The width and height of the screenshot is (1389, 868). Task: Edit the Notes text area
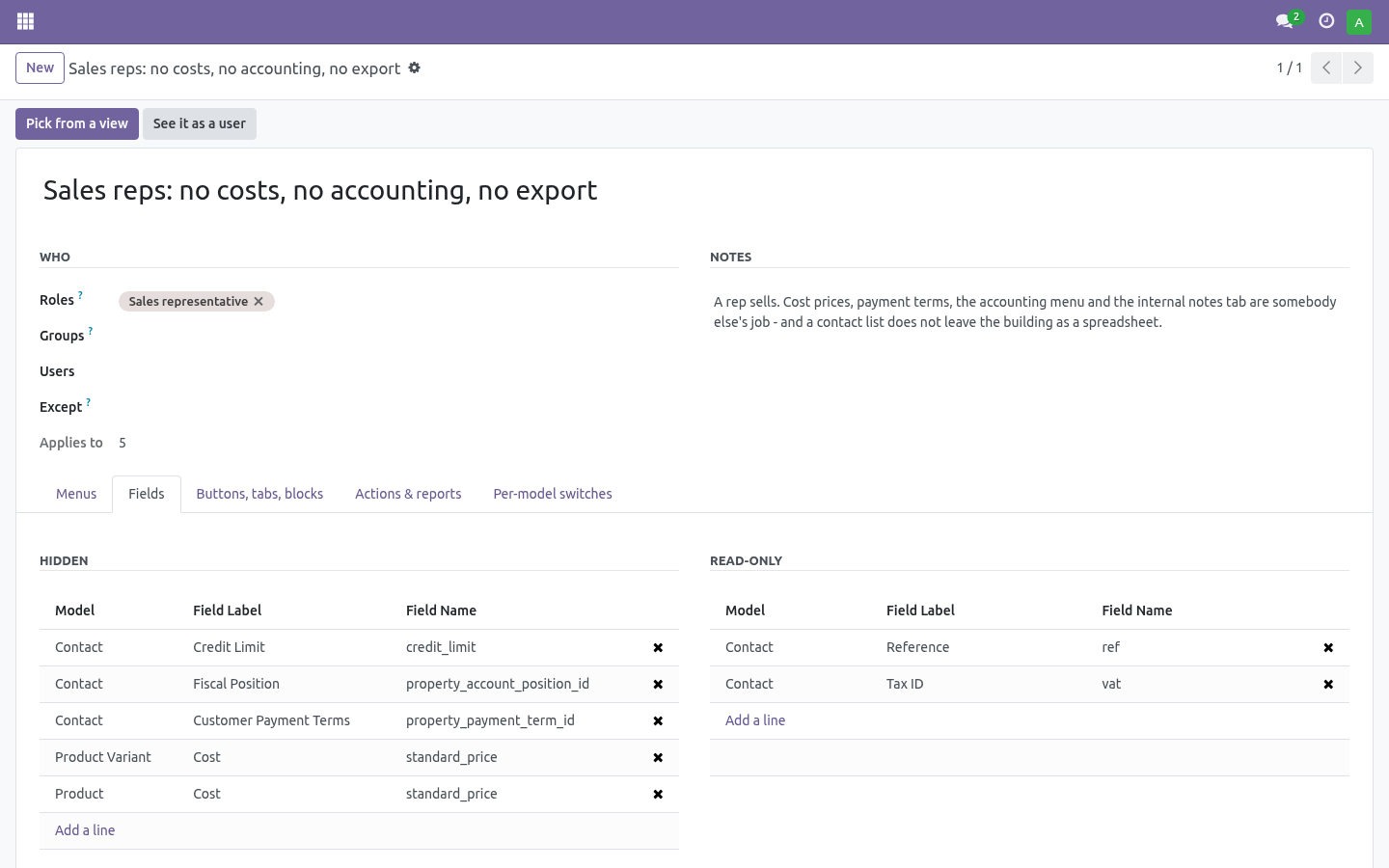[x=1029, y=312]
